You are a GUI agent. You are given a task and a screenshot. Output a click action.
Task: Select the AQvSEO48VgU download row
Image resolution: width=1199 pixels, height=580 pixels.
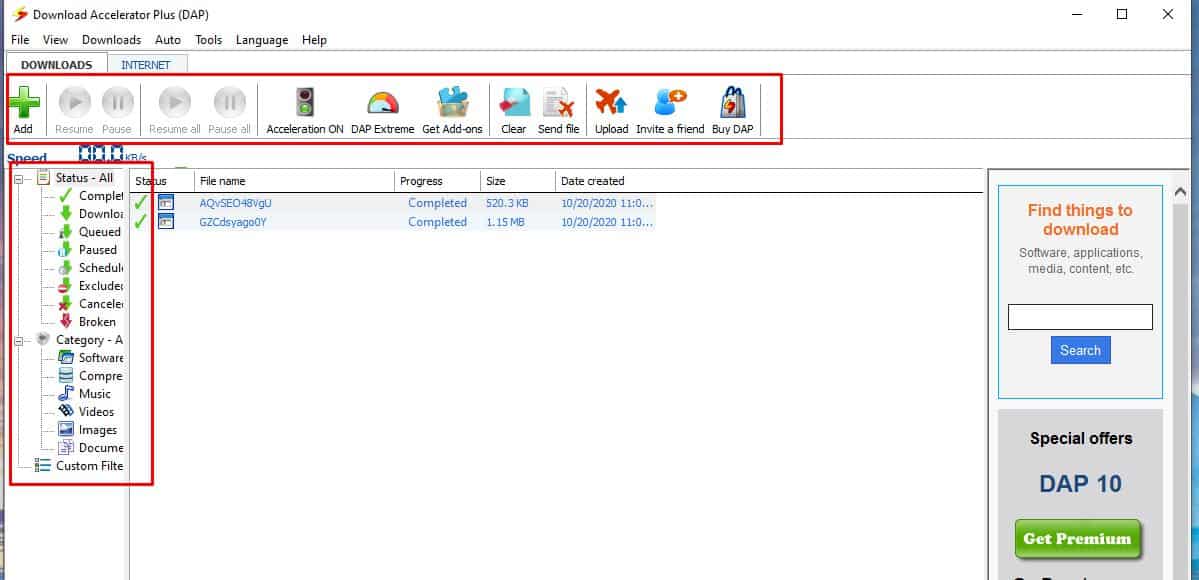pyautogui.click(x=392, y=203)
